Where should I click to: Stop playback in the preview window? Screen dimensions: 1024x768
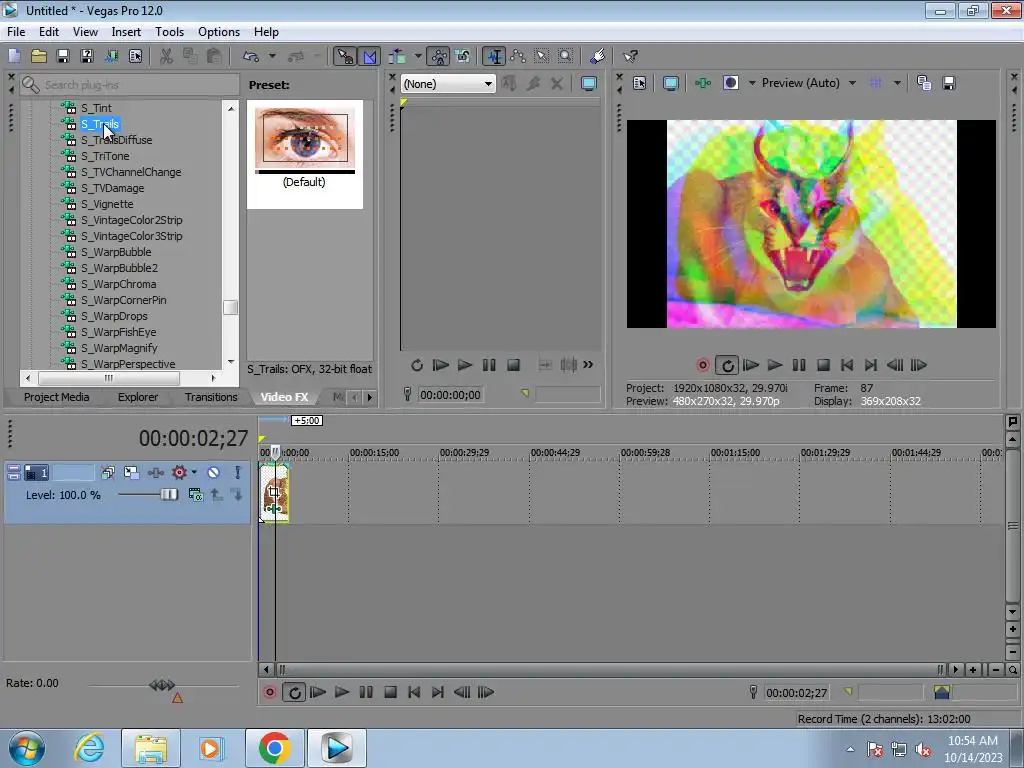[x=823, y=365]
